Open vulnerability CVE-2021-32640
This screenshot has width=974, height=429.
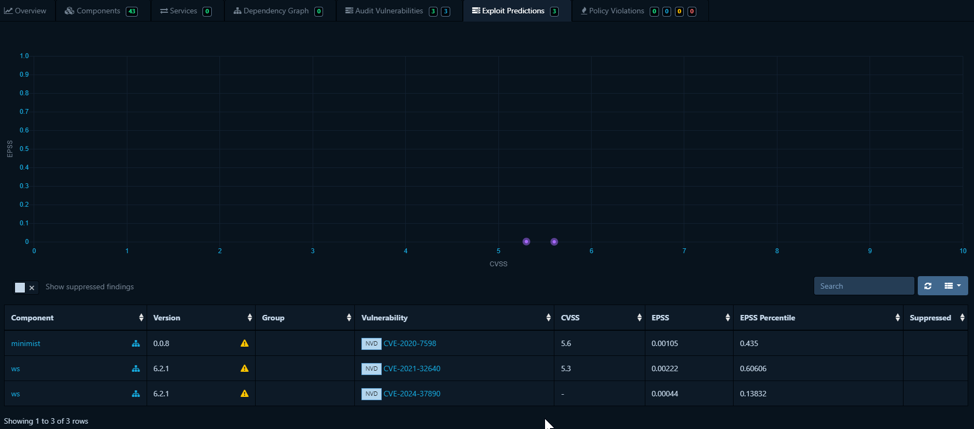tap(412, 369)
